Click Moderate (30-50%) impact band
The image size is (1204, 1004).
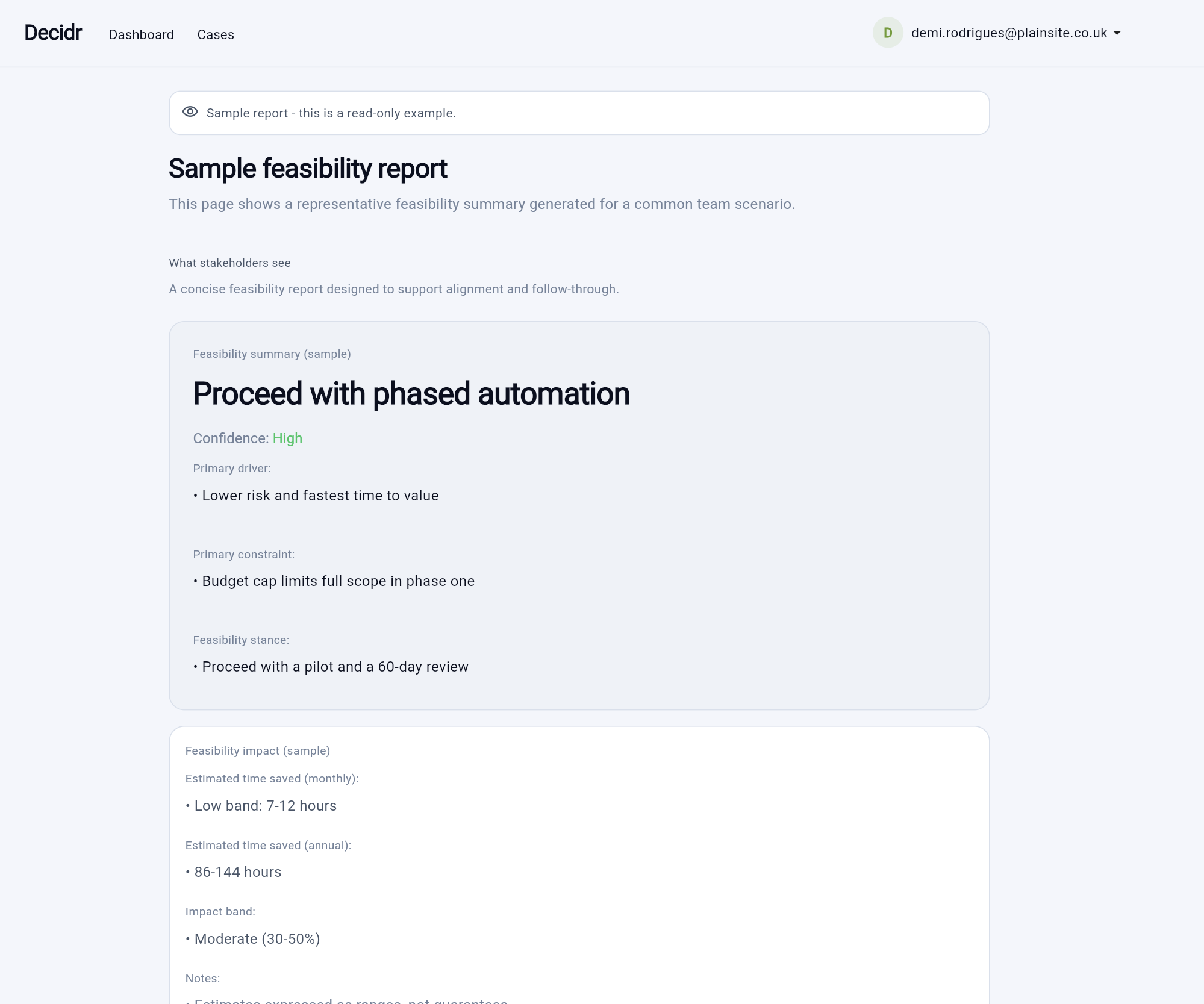(x=257, y=939)
